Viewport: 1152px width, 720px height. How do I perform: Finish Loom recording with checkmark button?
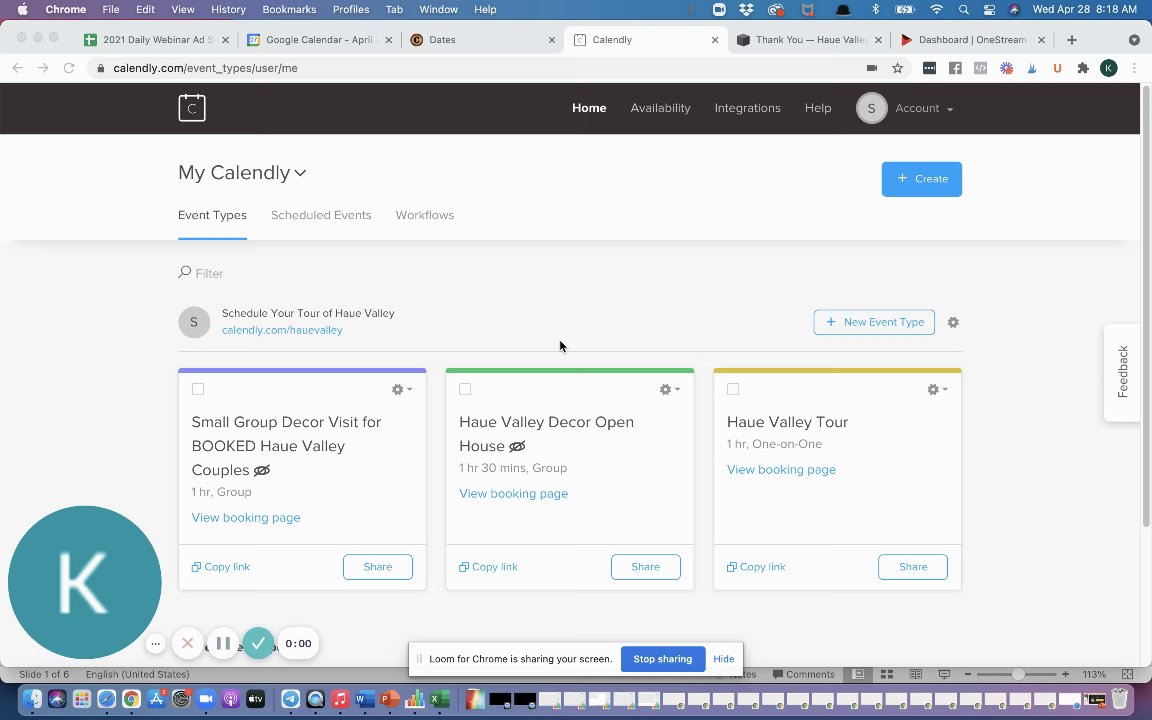click(259, 644)
